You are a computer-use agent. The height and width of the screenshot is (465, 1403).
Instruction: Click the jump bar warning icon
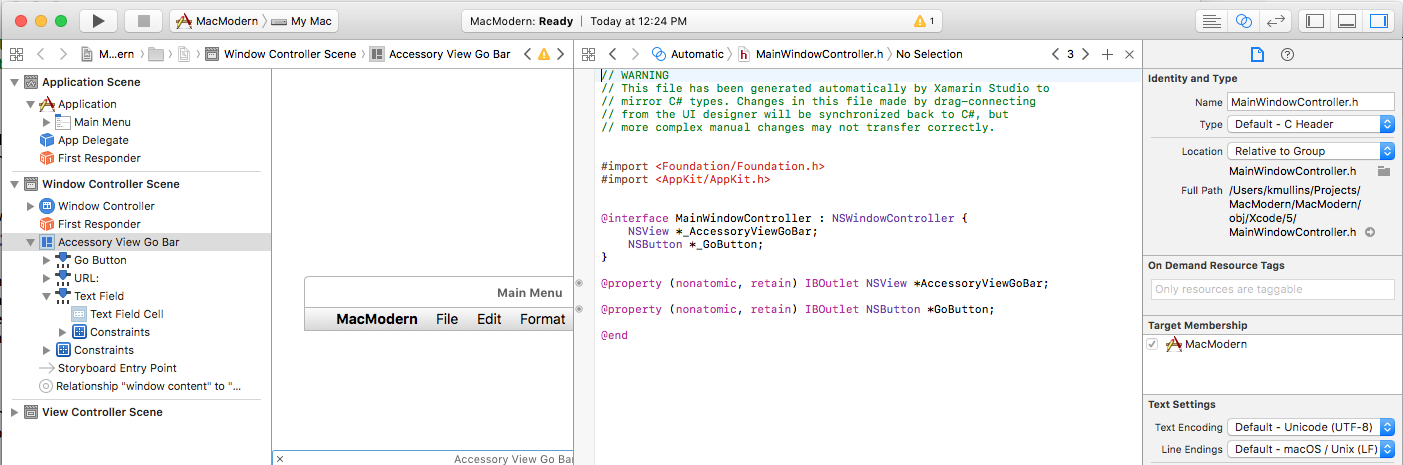544,54
